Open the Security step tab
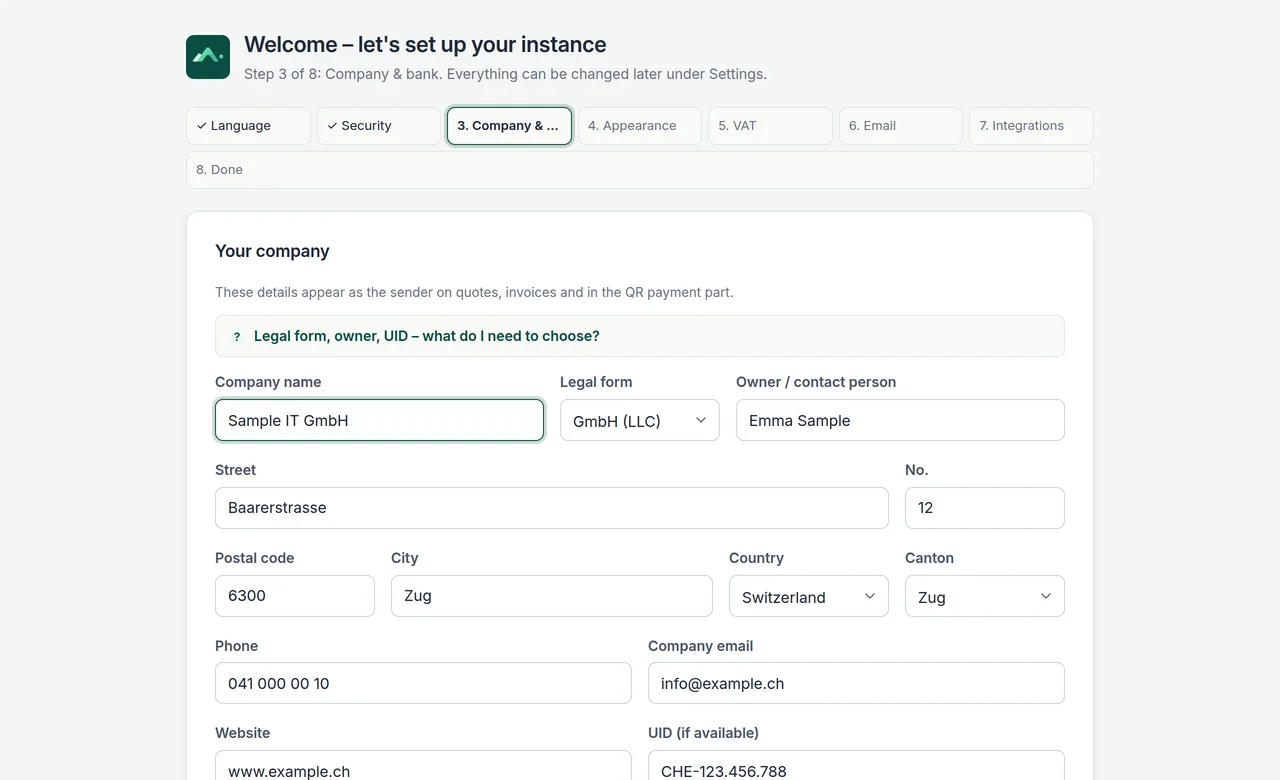Screen dimensions: 1280x780 click(379, 126)
